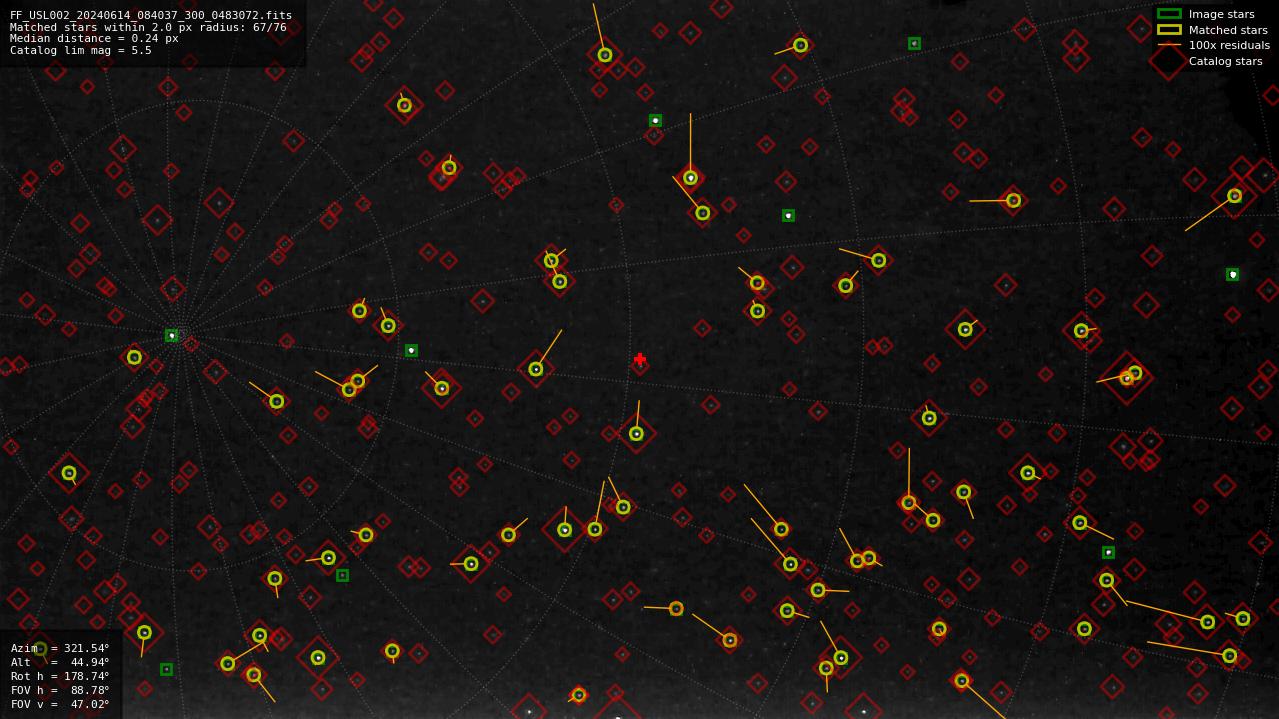Click the 'Rot h = 178.74°' readout

[x=60, y=676]
